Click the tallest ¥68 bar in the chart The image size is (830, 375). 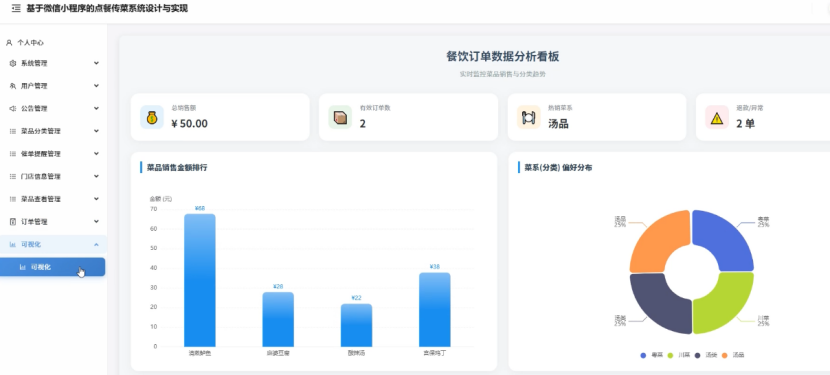(200, 280)
